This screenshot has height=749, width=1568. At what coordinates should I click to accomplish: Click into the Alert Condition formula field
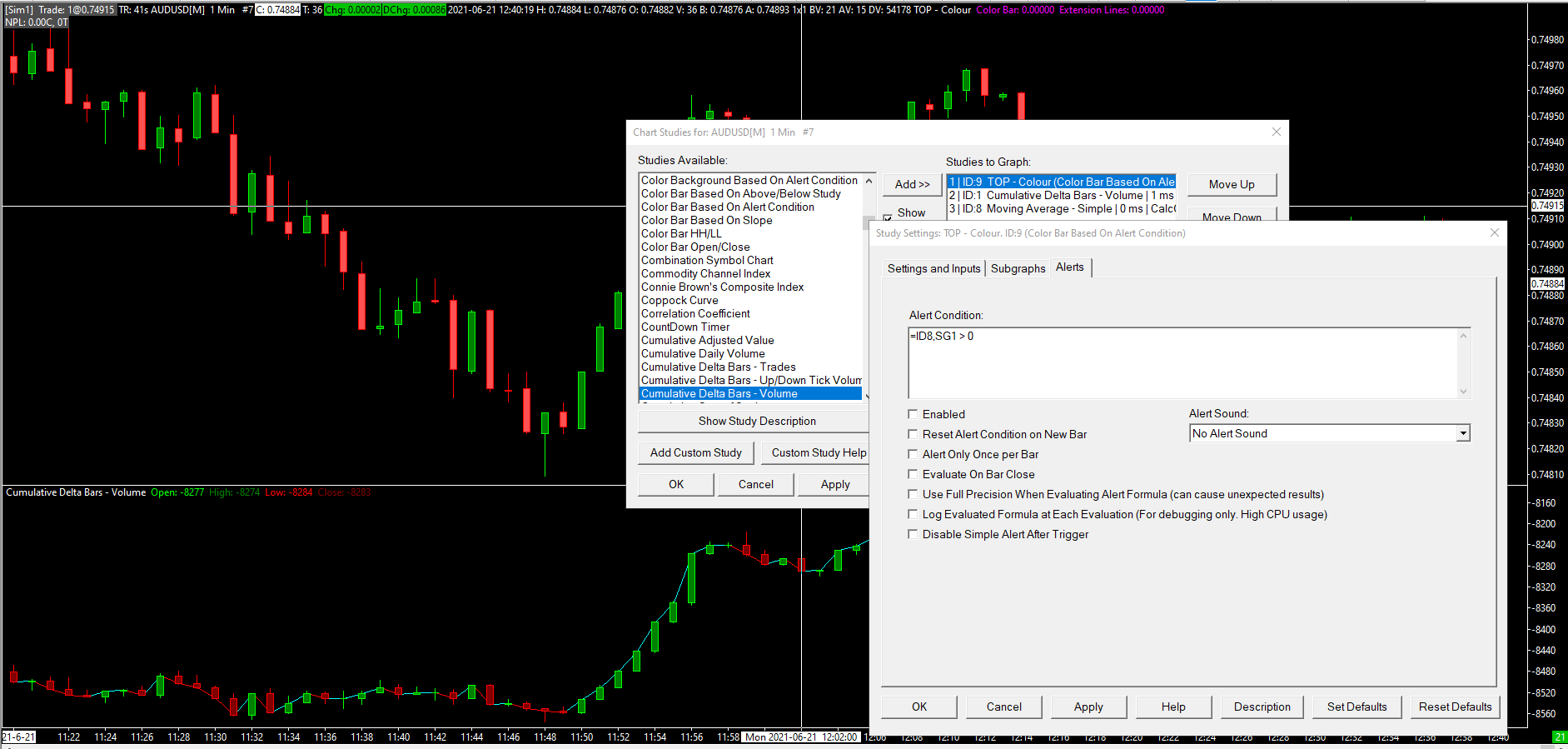[x=1182, y=363]
